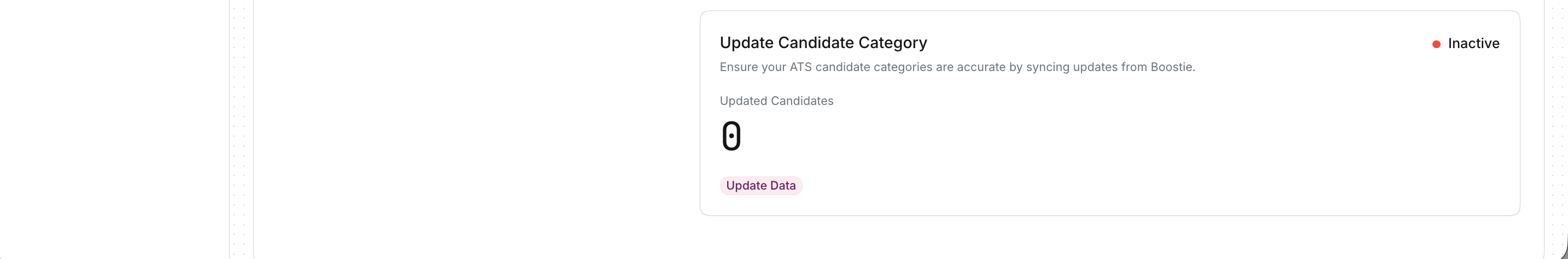The image size is (1568, 259).
Task: Click the large zero candidate count
Action: pyautogui.click(x=731, y=136)
